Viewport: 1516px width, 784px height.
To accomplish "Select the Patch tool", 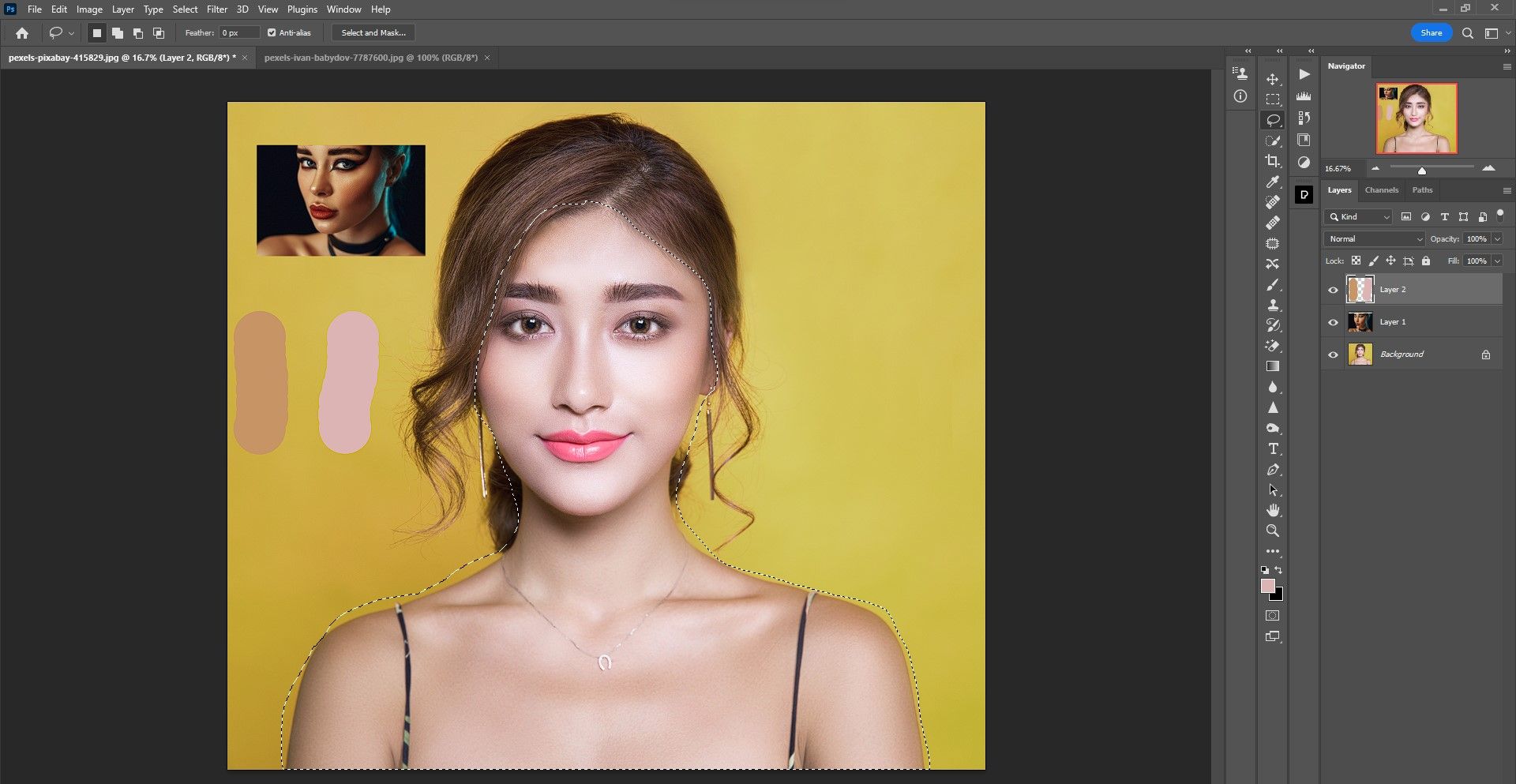I will point(1272,243).
